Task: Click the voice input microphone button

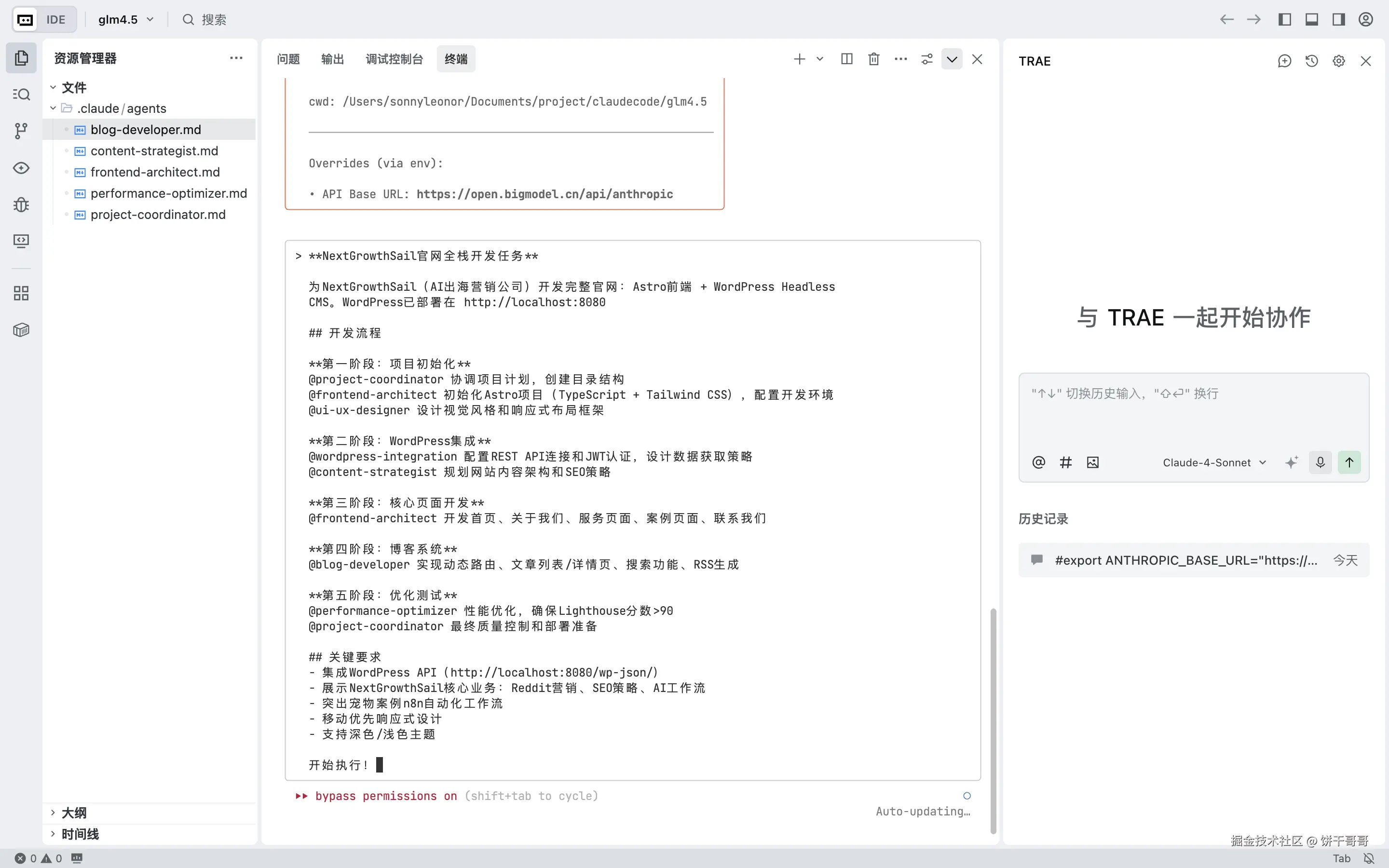Action: 1320,462
